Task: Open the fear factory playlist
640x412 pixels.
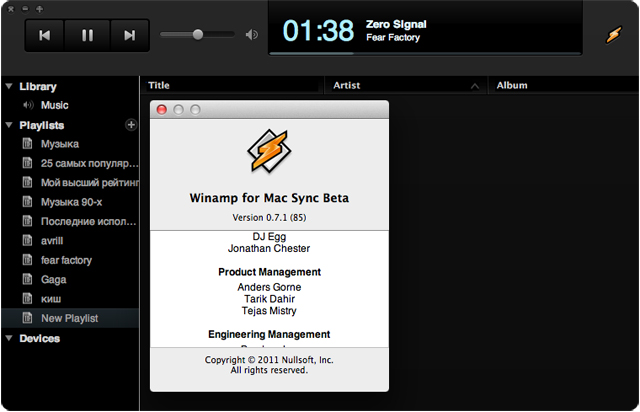Action: pyautogui.click(x=66, y=260)
